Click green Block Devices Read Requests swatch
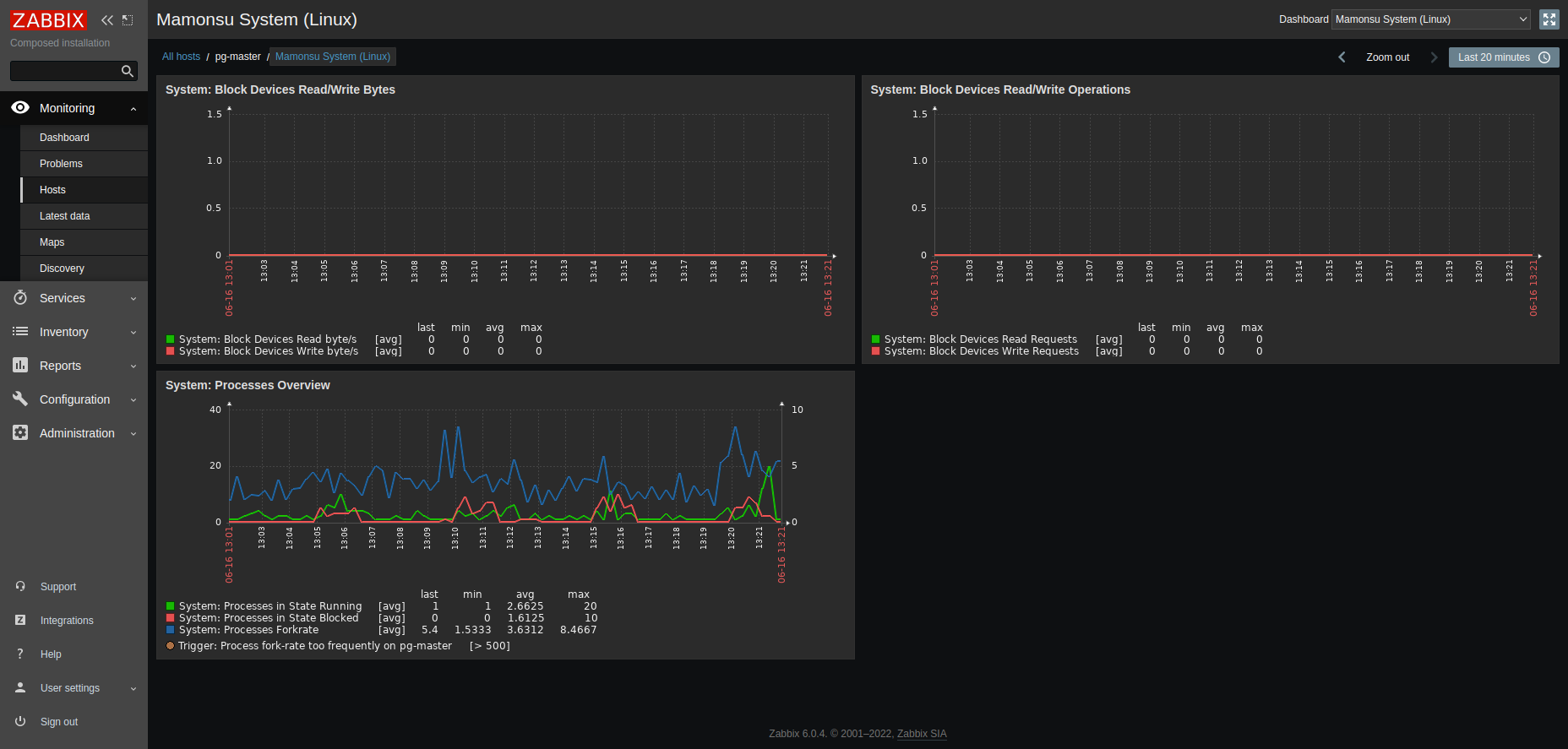The width and height of the screenshot is (1568, 749). [x=876, y=339]
